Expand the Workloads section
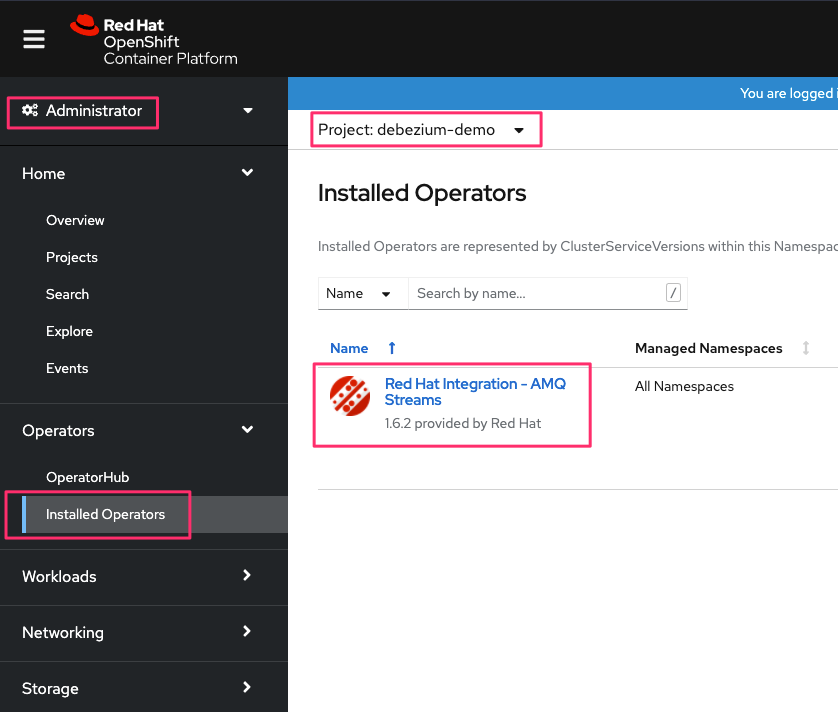 [137, 576]
